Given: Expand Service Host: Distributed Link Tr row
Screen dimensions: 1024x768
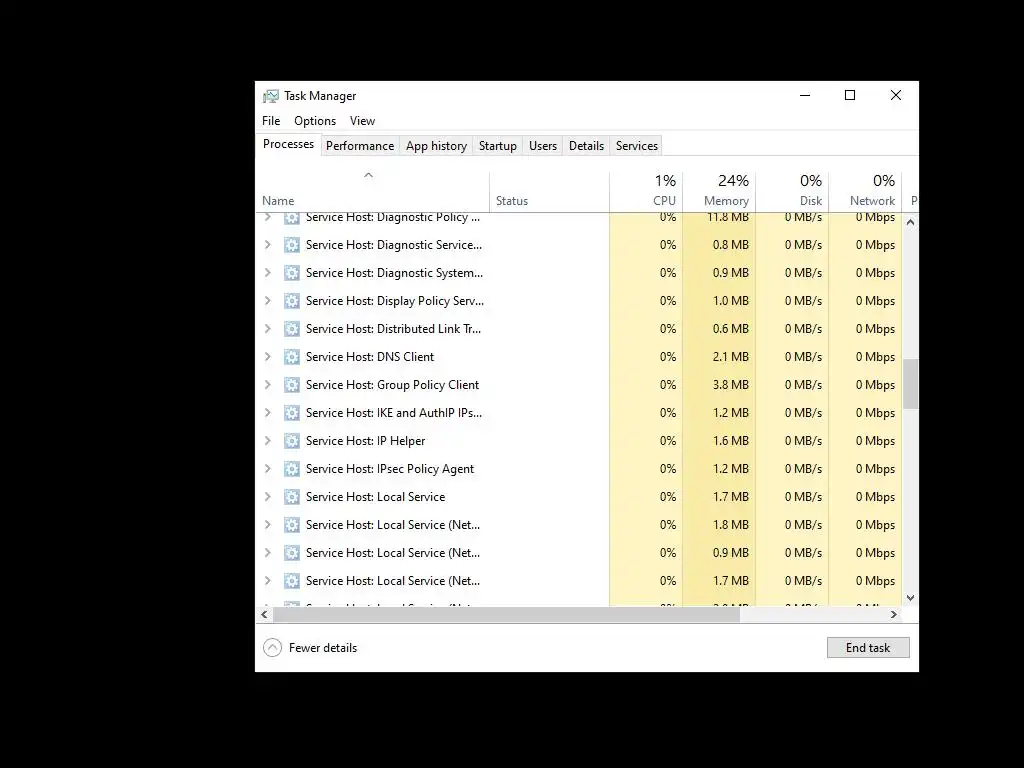Looking at the screenshot, I should [x=267, y=329].
